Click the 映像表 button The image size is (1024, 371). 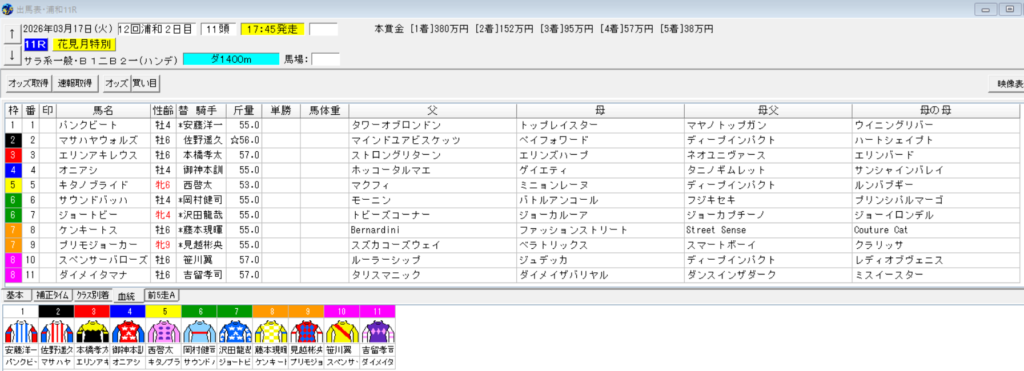(1006, 84)
